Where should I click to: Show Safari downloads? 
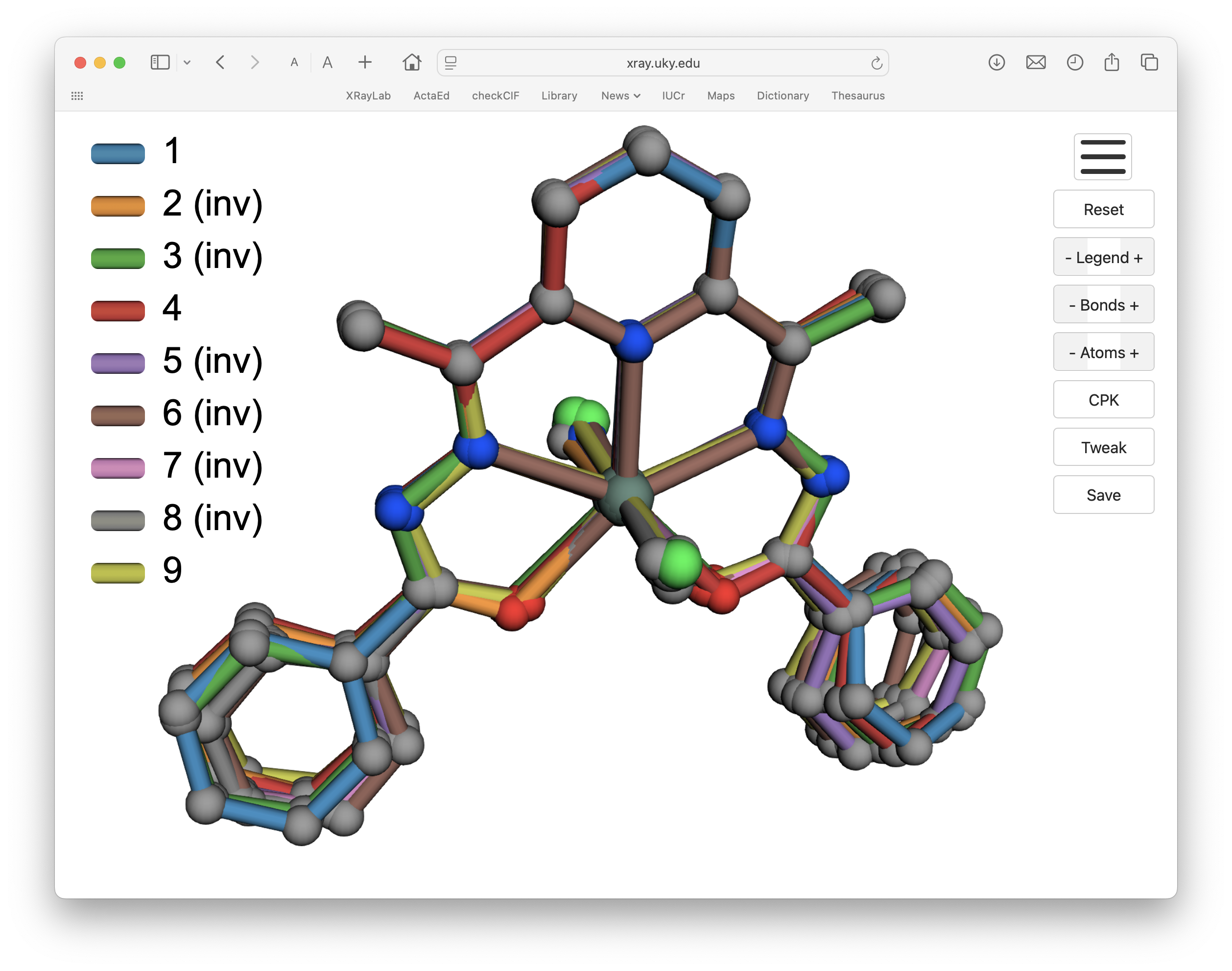point(996,63)
